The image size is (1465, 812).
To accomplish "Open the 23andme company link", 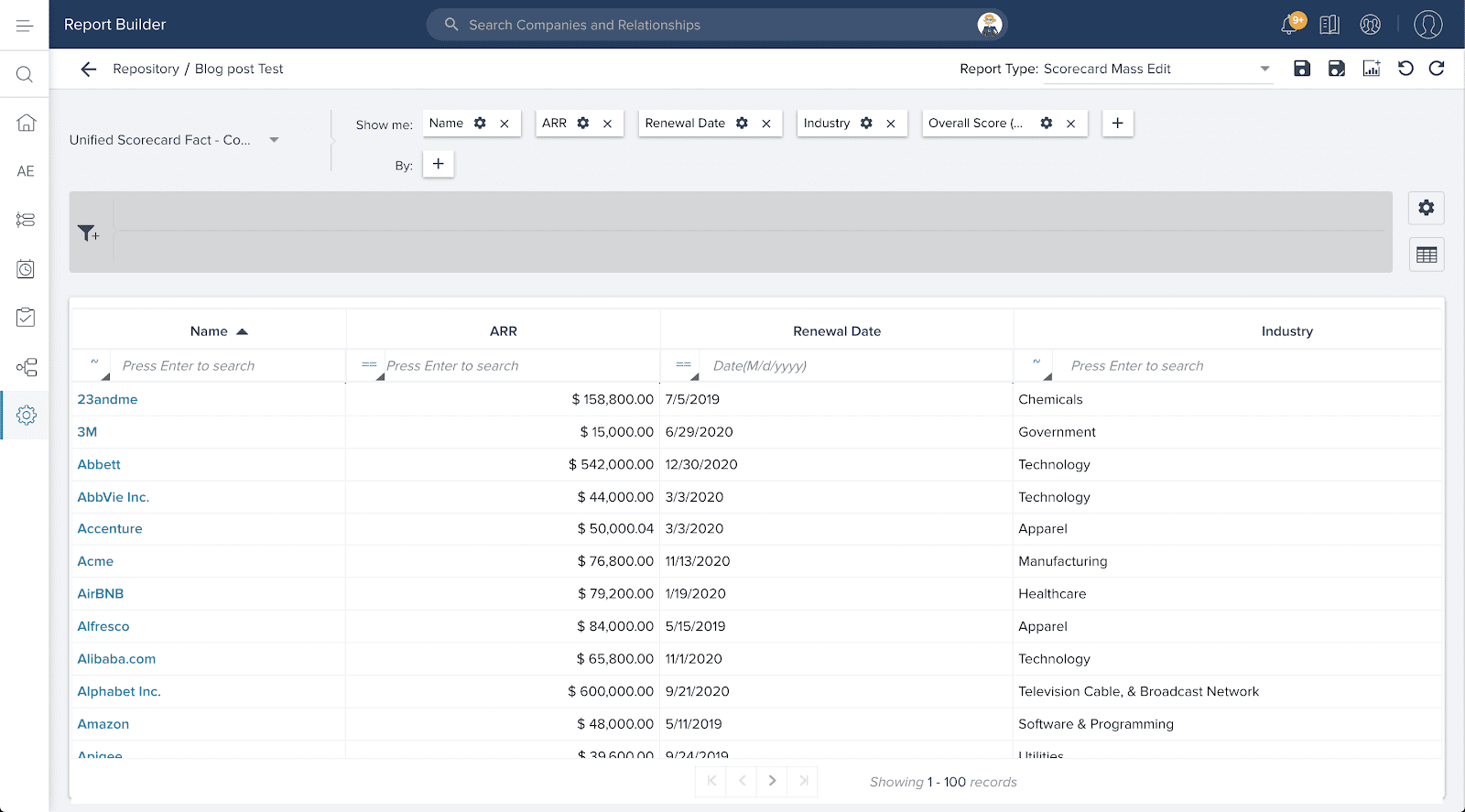I will (x=107, y=399).
